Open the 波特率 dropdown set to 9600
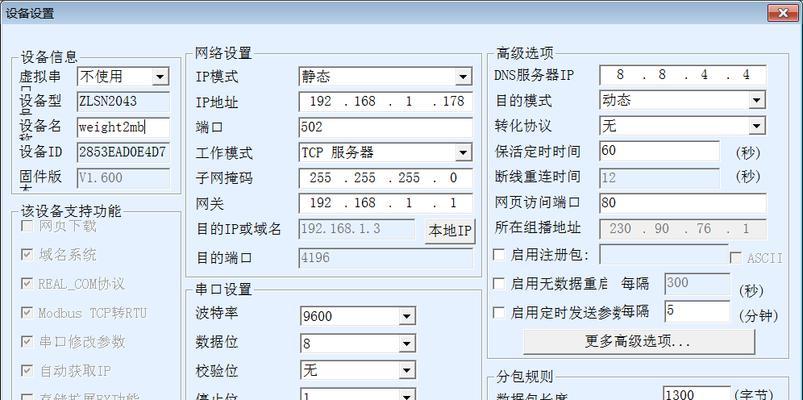This screenshot has height=400, width=803. 357,317
